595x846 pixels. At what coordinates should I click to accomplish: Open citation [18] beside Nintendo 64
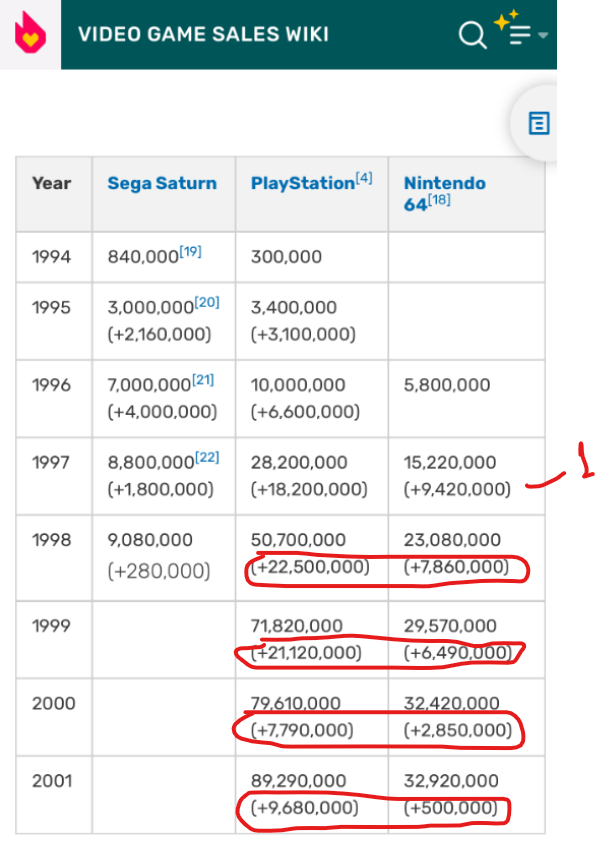click(x=439, y=200)
